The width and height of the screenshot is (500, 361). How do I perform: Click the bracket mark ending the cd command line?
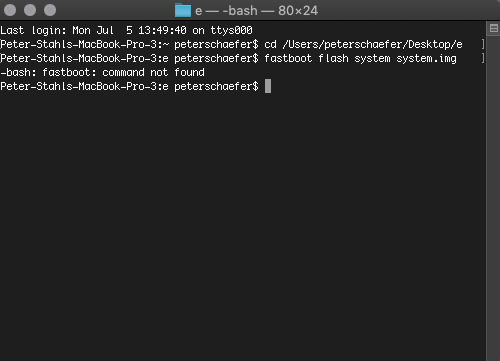[x=483, y=44]
